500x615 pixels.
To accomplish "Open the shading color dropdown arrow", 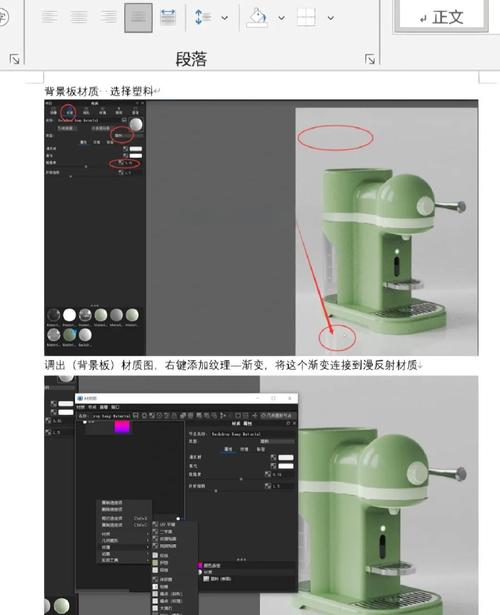I will pos(282,18).
